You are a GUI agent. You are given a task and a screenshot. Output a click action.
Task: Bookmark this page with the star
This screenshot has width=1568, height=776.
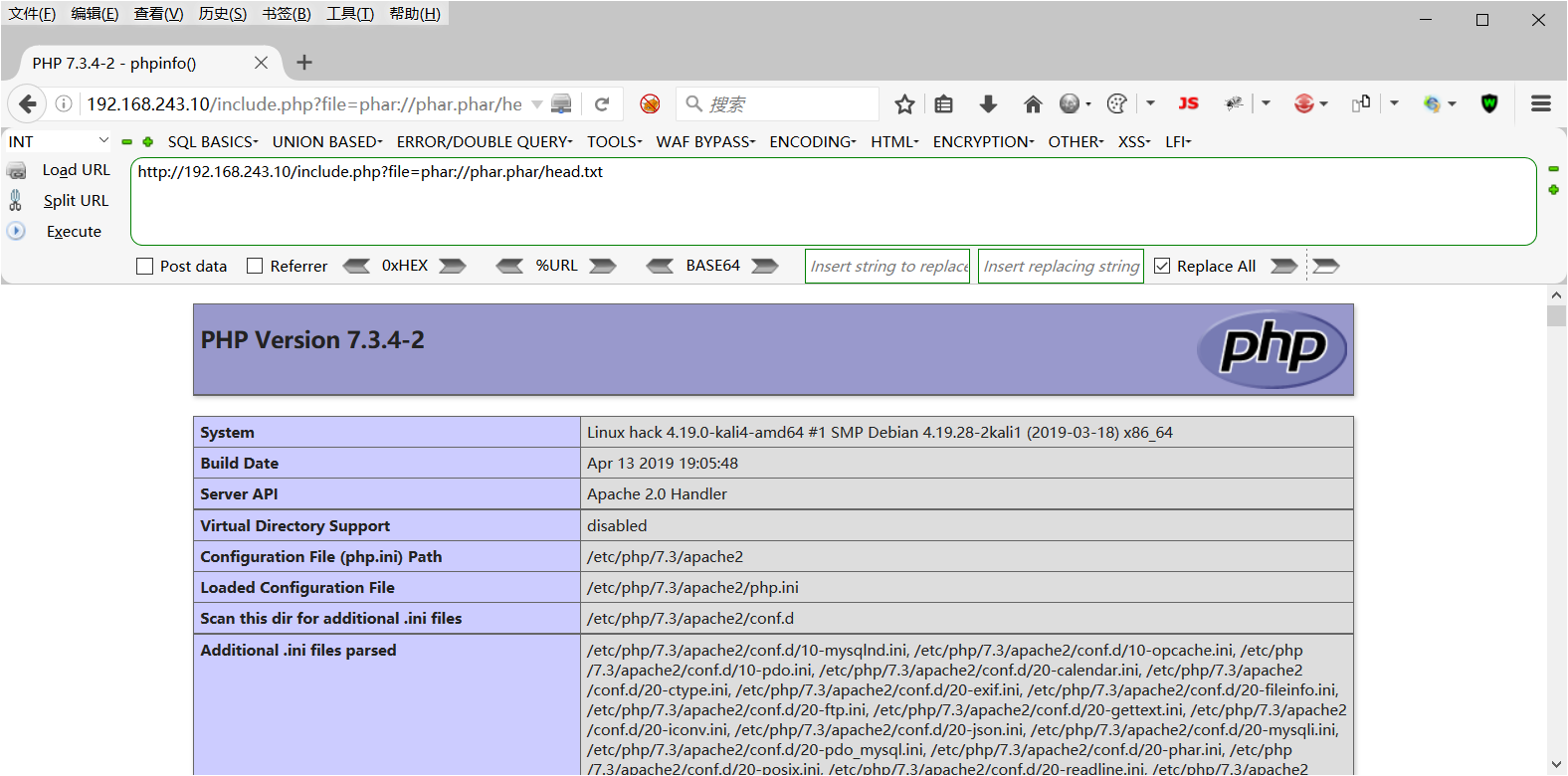[904, 103]
